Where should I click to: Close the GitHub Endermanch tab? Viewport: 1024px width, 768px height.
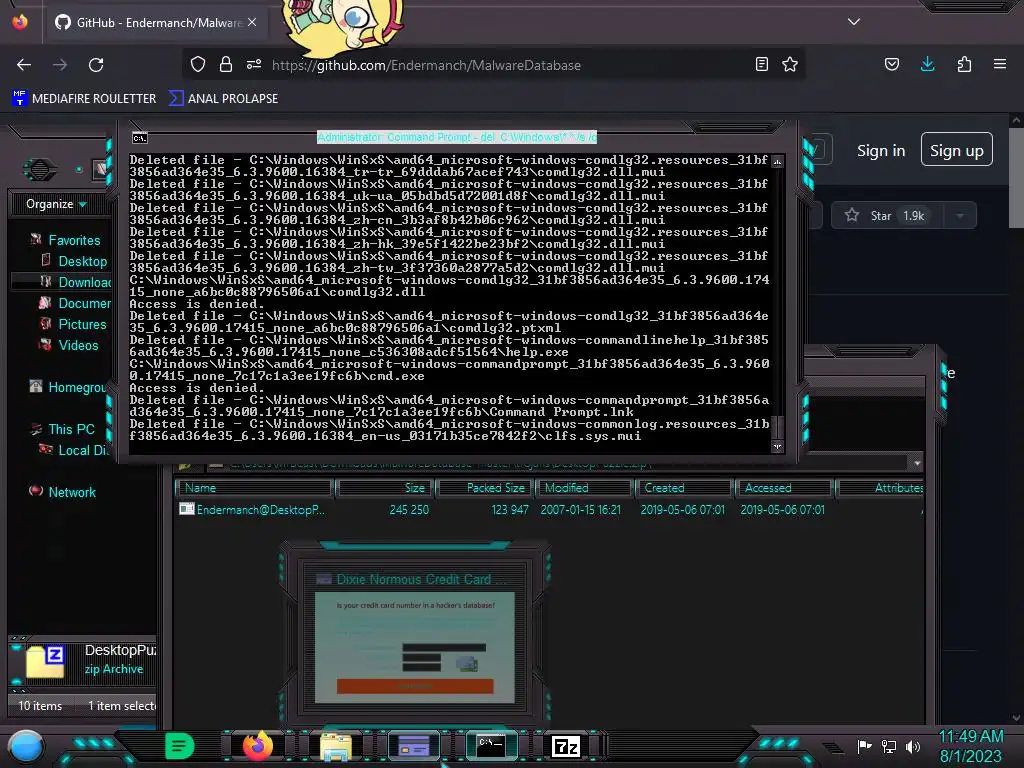coord(252,22)
